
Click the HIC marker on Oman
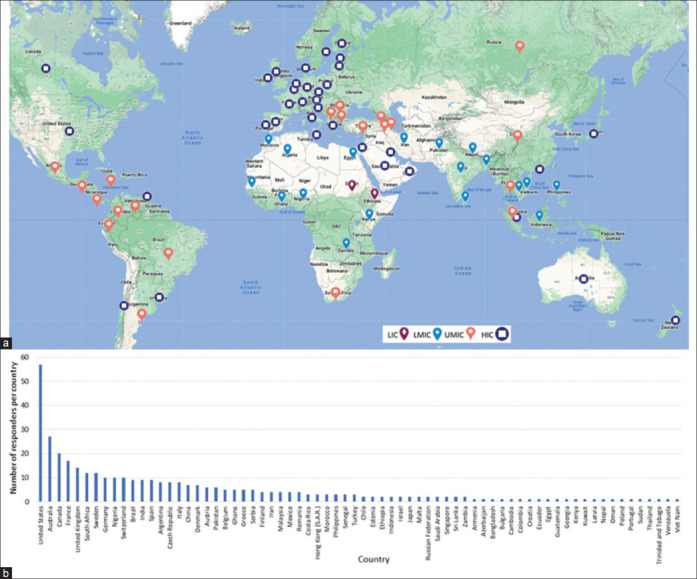(x=410, y=171)
